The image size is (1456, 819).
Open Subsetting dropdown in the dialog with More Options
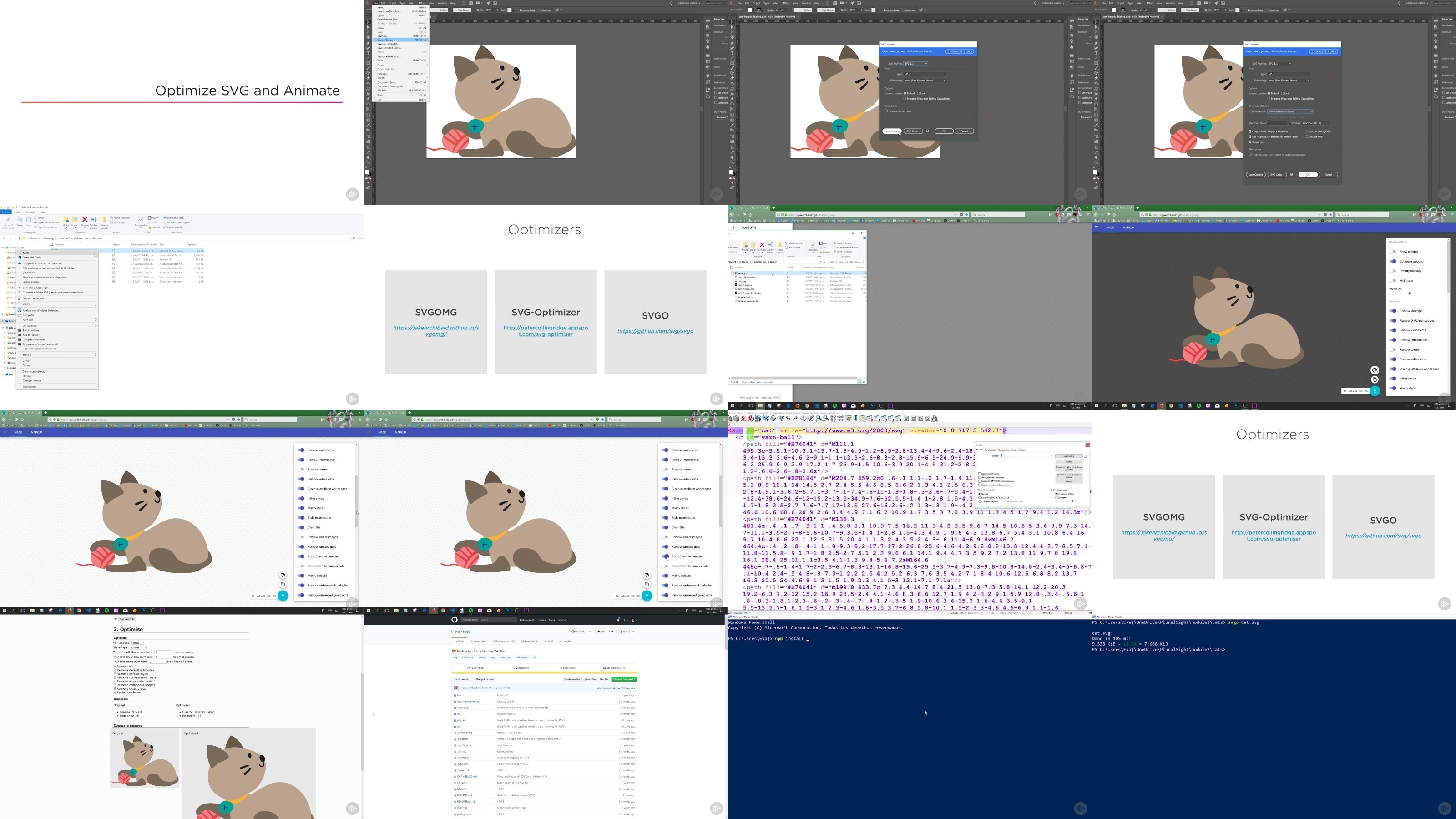point(925,80)
